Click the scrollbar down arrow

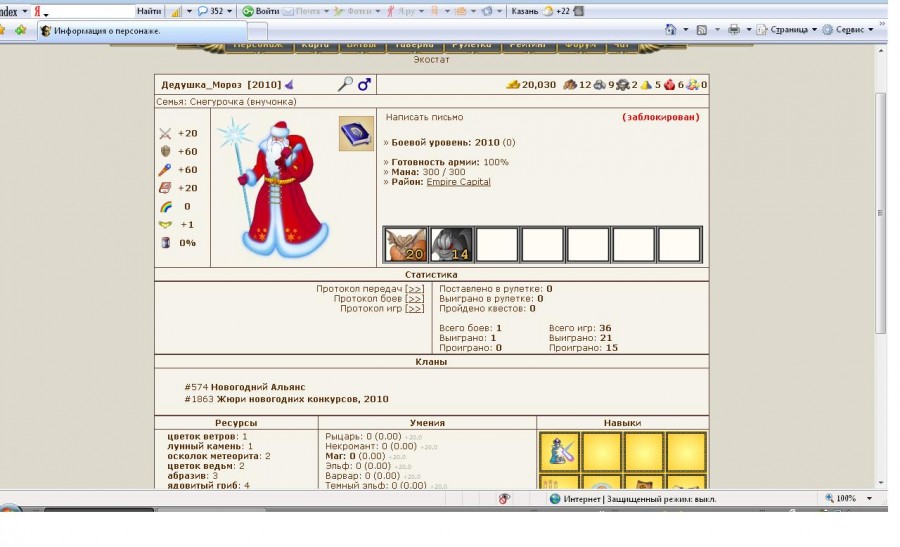pyautogui.click(x=880, y=483)
